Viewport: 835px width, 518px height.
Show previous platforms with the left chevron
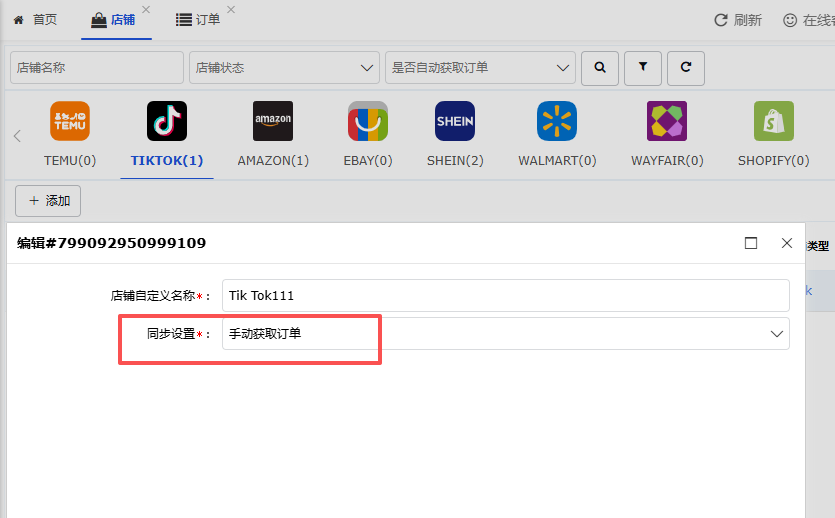point(18,136)
